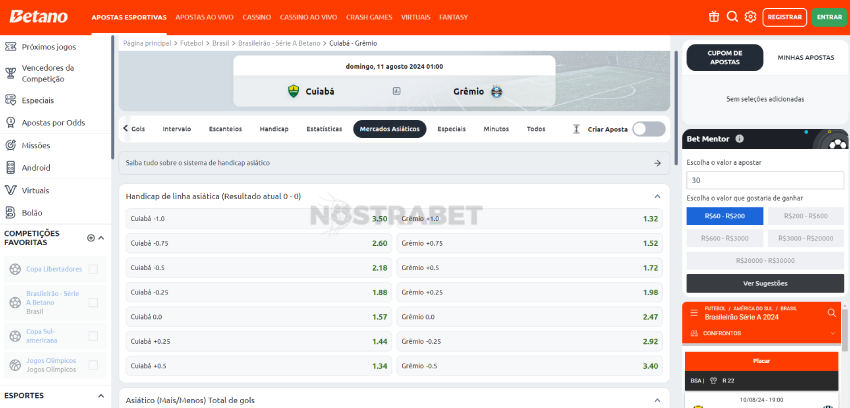
Task: Select the R$600 - R$3000 win range
Action: pyautogui.click(x=725, y=238)
